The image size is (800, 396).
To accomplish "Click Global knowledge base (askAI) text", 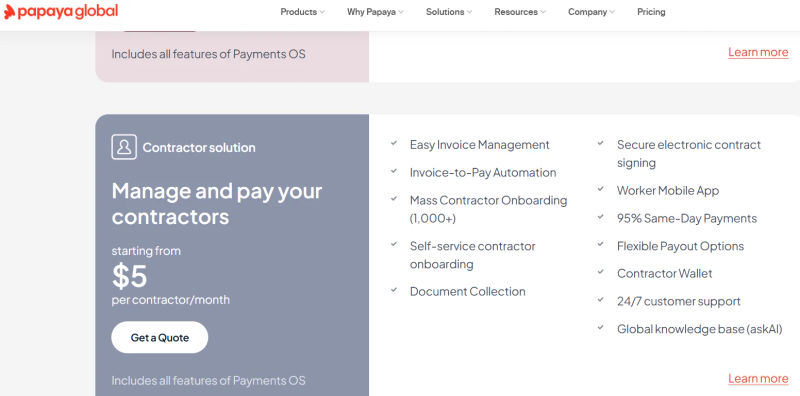I will coord(699,329).
